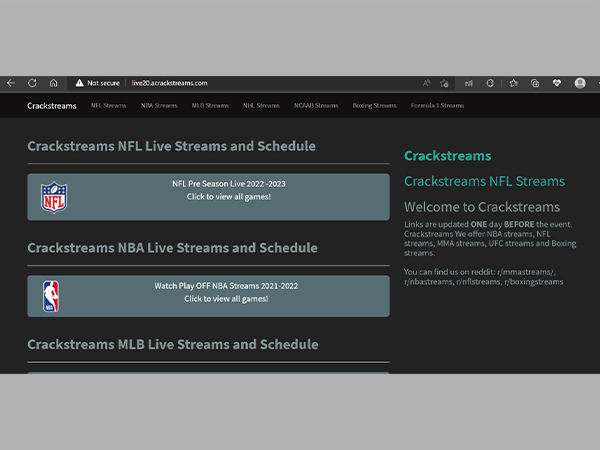This screenshot has height=450, width=600.
Task: Open NBA Streams menu item
Action: click(x=159, y=105)
